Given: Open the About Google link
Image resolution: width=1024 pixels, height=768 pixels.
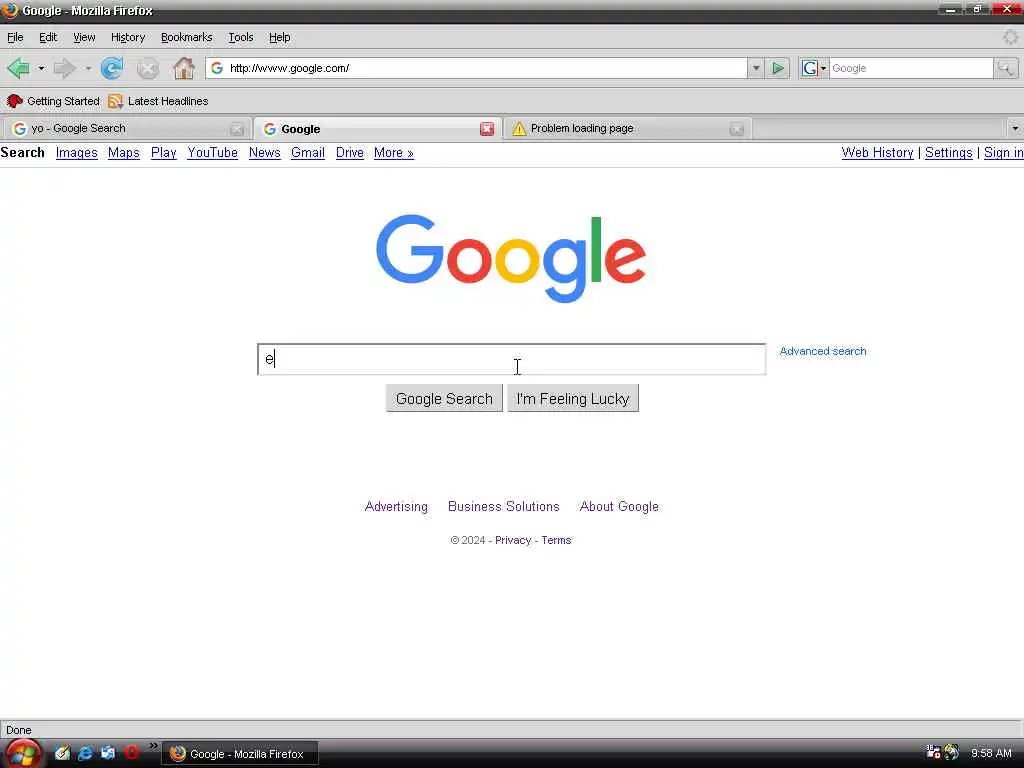Looking at the screenshot, I should [619, 507].
